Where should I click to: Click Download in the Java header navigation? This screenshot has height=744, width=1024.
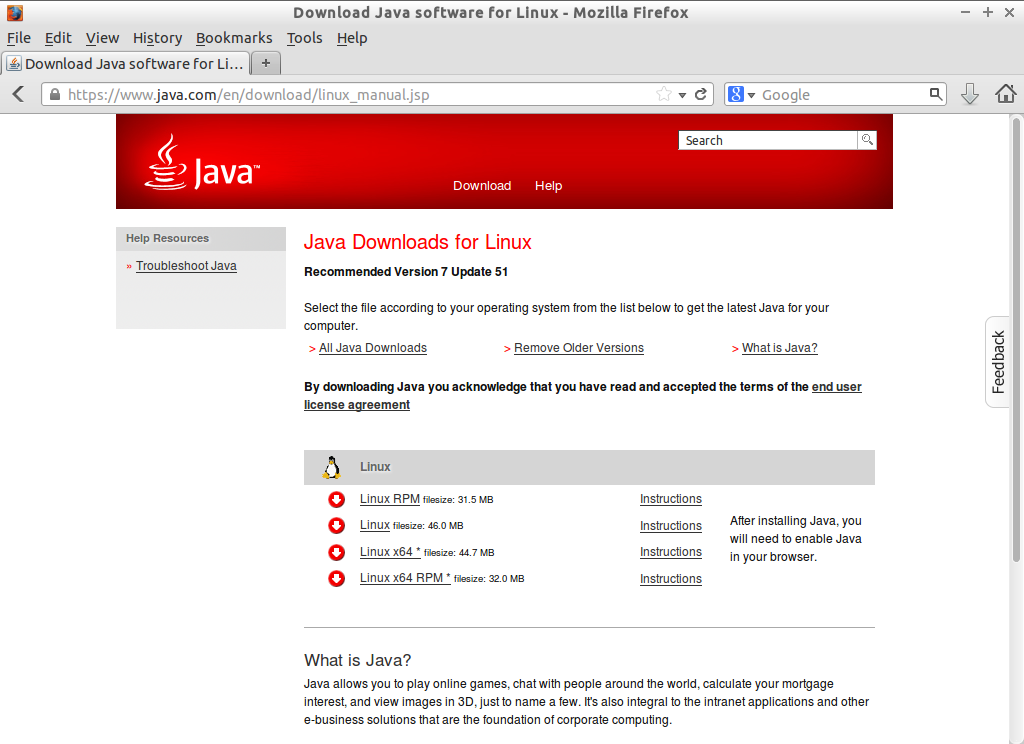coord(482,186)
